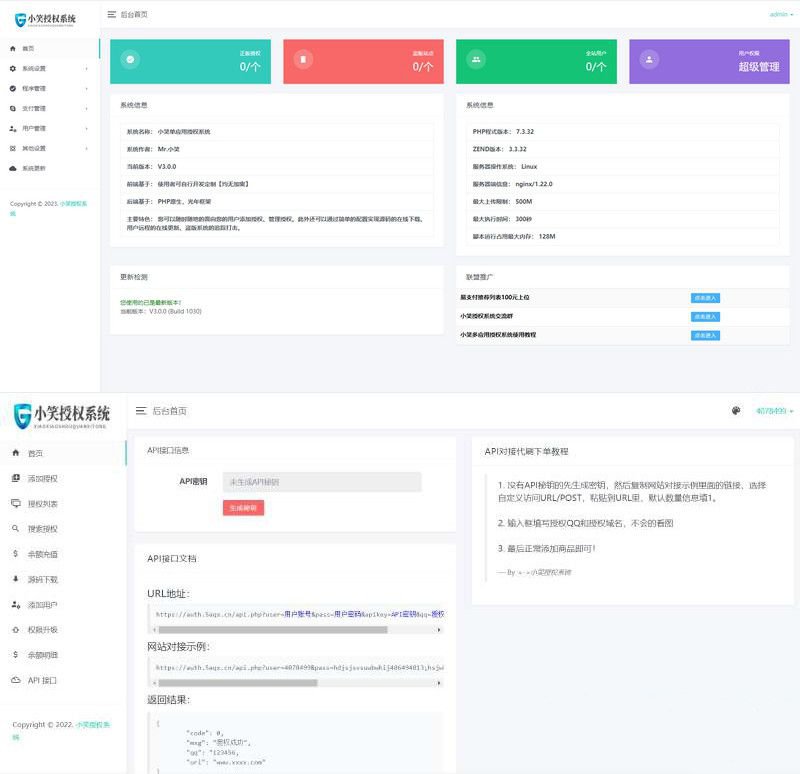Open the admin account dropdown
800x774 pixels.
pyautogui.click(x=779, y=14)
